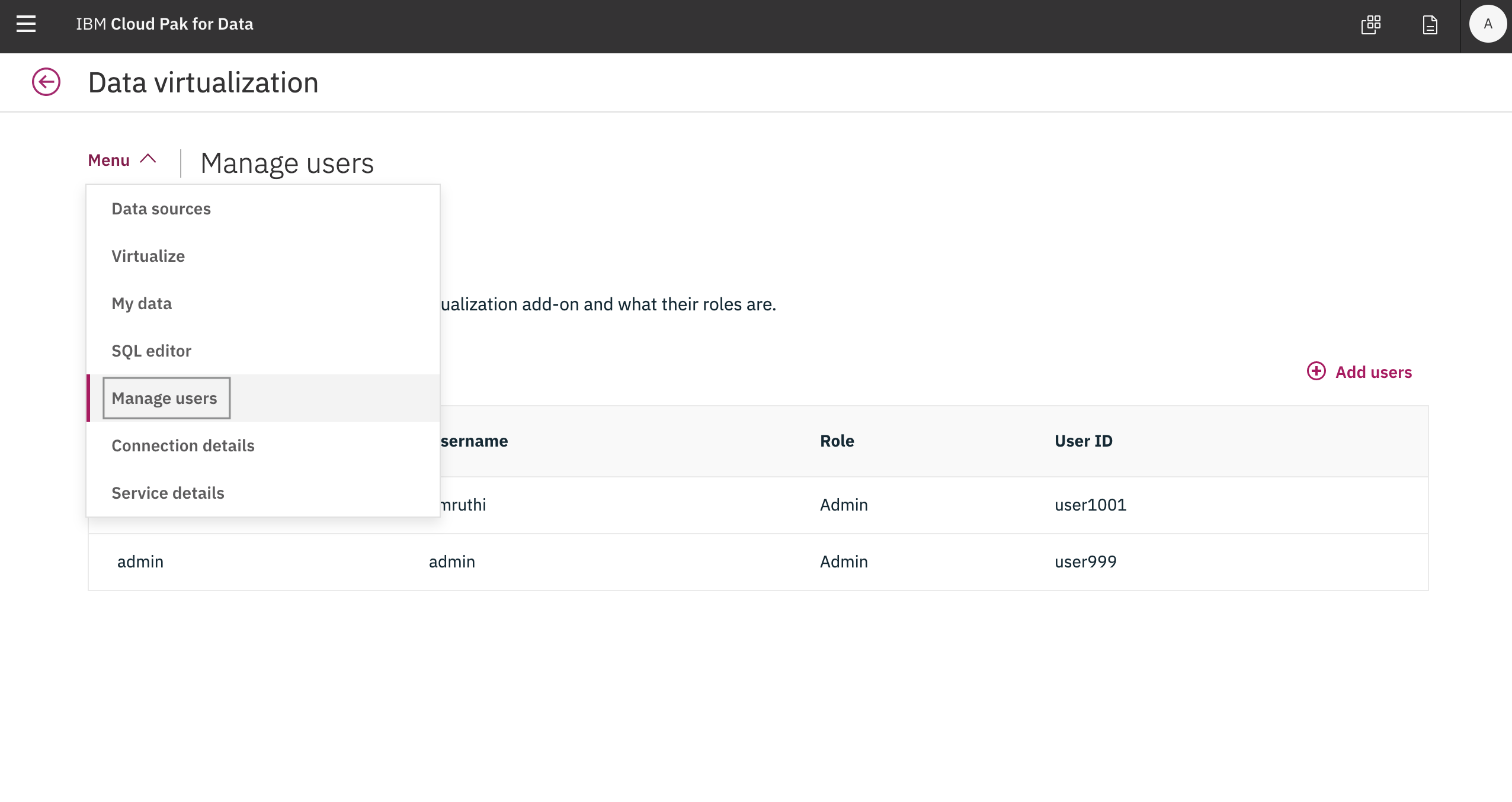This screenshot has height=802, width=1512.
Task: Collapse the Menu dropdown chevron
Action: (x=148, y=159)
